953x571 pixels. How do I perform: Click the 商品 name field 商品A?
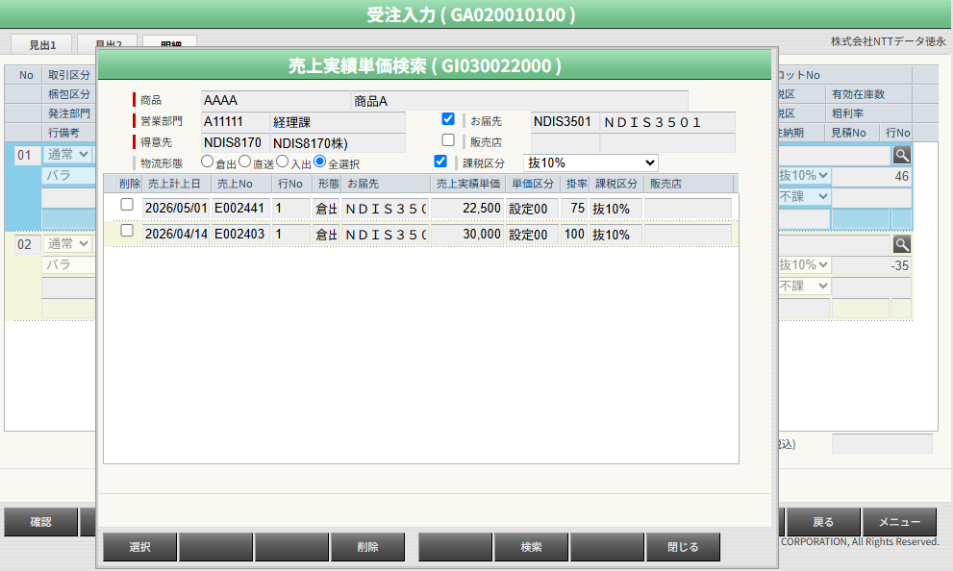click(520, 100)
